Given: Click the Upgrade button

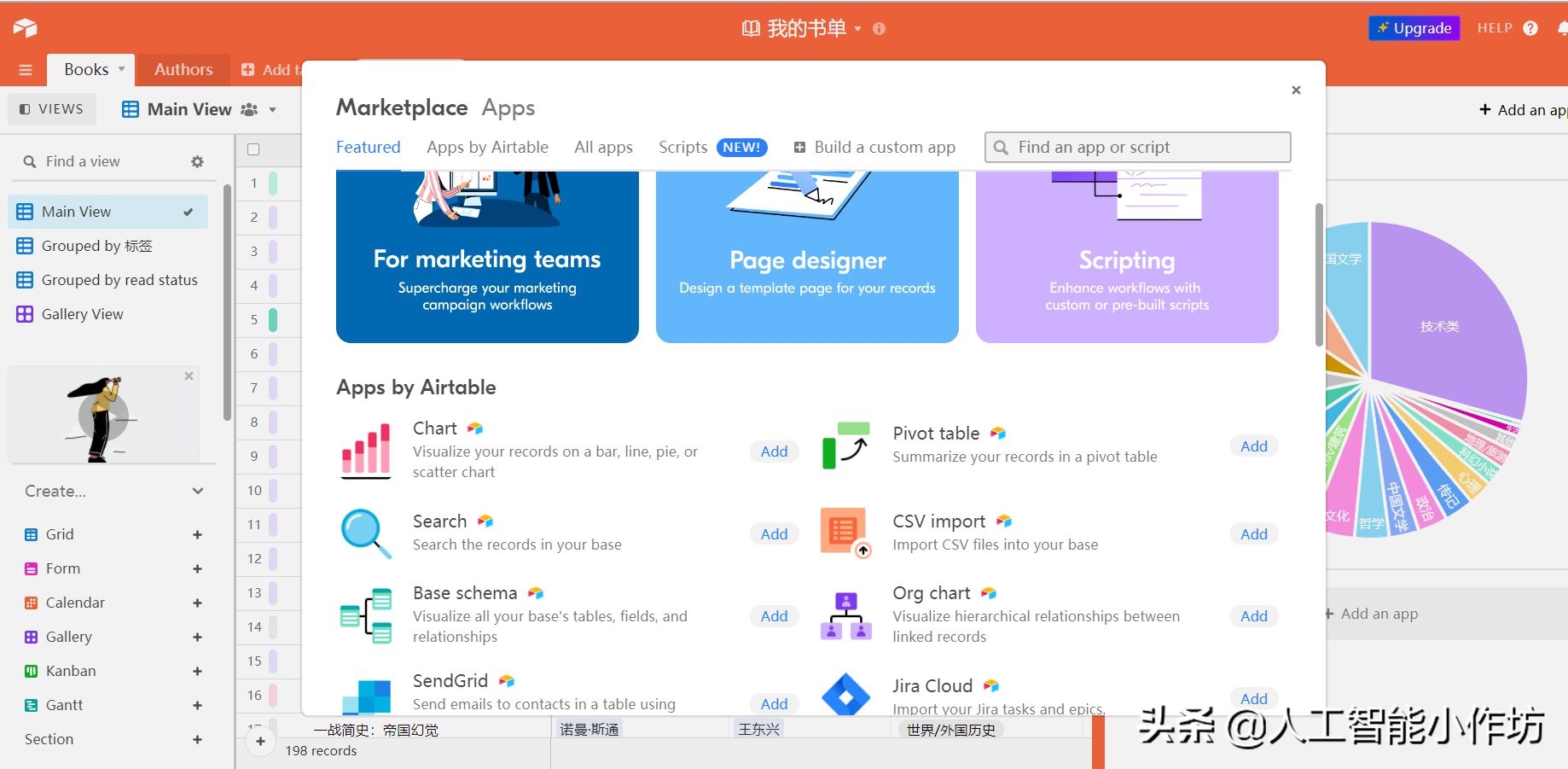Looking at the screenshot, I should pyautogui.click(x=1414, y=28).
